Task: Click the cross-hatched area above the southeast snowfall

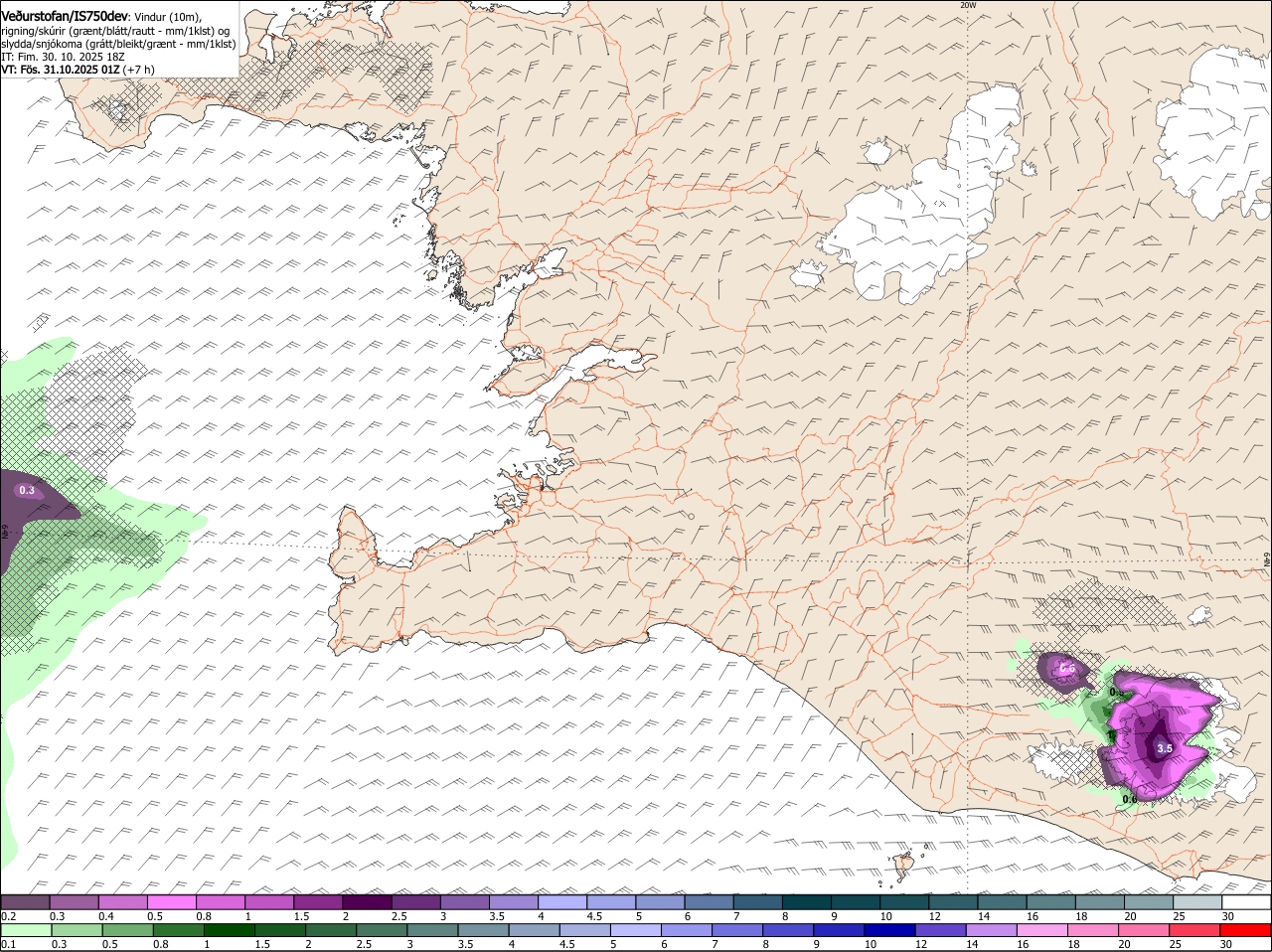Action: [1103, 606]
